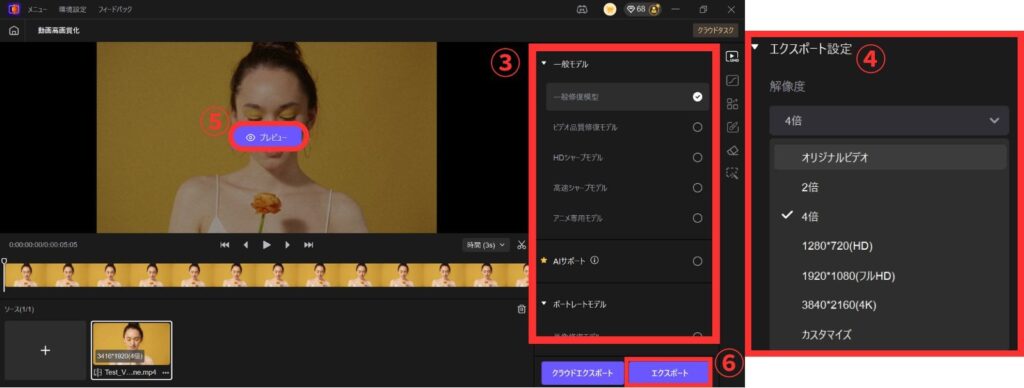Screen dimensions: 1024x388
Task: Enable the AIサポート option
Action: click(697, 261)
